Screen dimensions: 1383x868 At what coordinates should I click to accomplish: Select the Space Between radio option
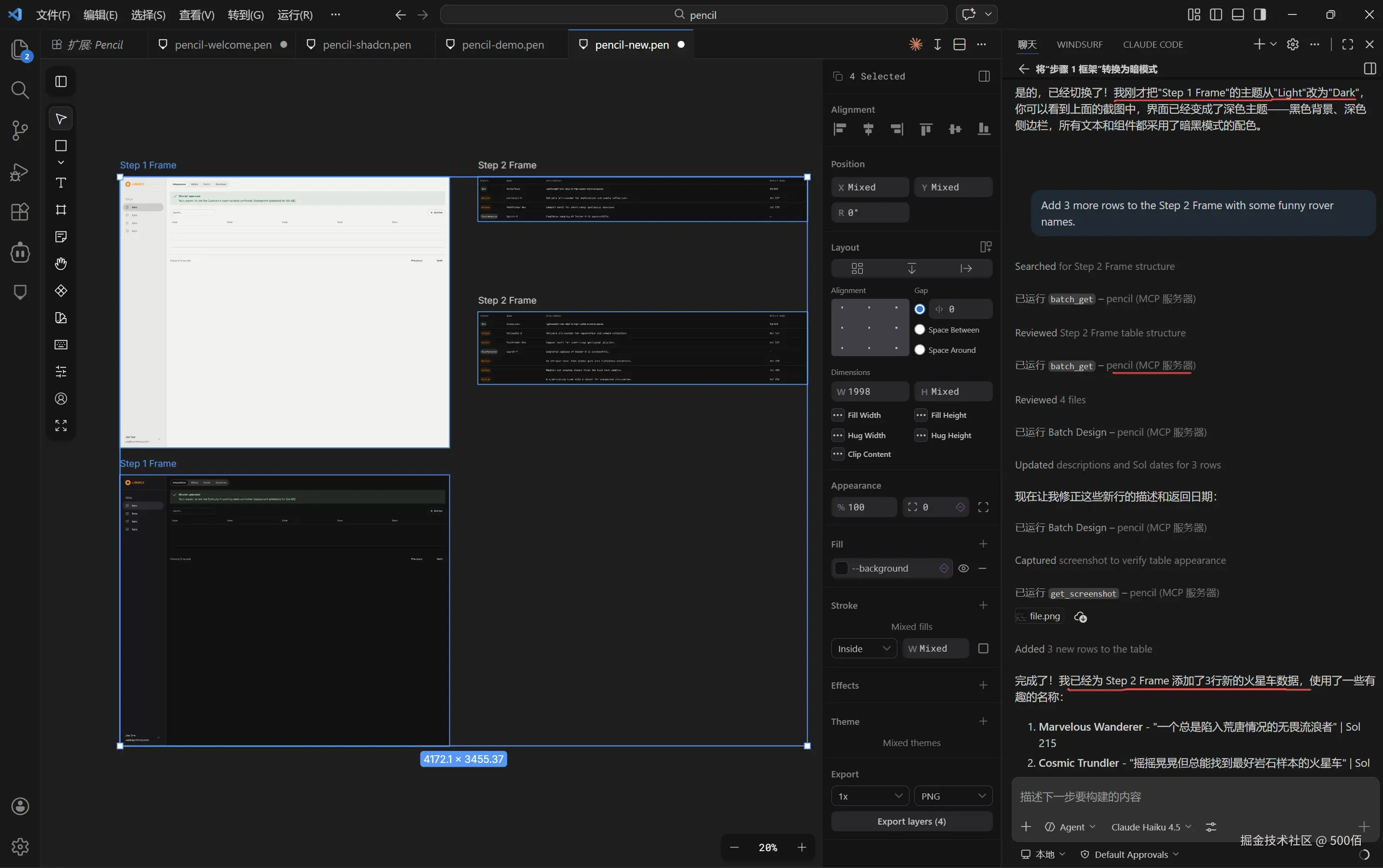coord(920,330)
